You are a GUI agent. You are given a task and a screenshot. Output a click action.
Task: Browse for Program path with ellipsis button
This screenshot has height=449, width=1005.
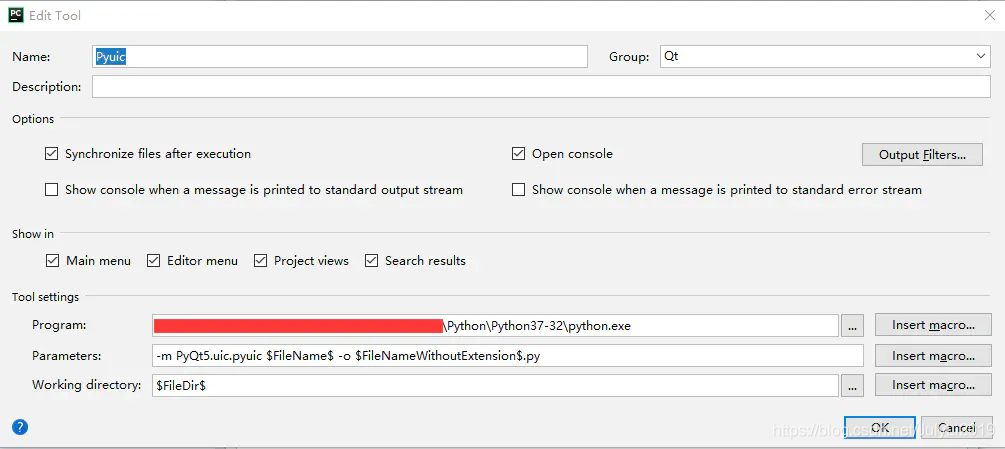click(x=852, y=325)
